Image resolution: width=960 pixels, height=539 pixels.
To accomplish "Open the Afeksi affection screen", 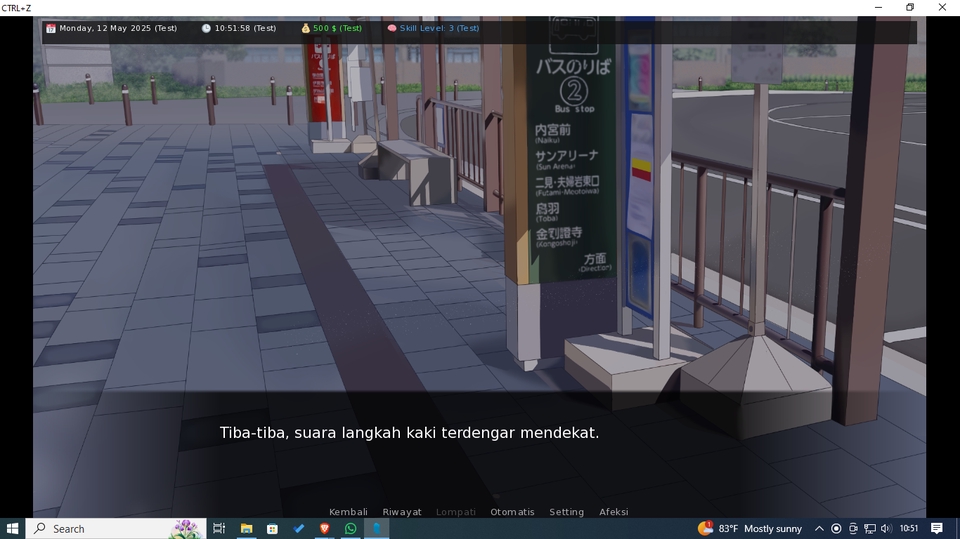I will tap(613, 511).
